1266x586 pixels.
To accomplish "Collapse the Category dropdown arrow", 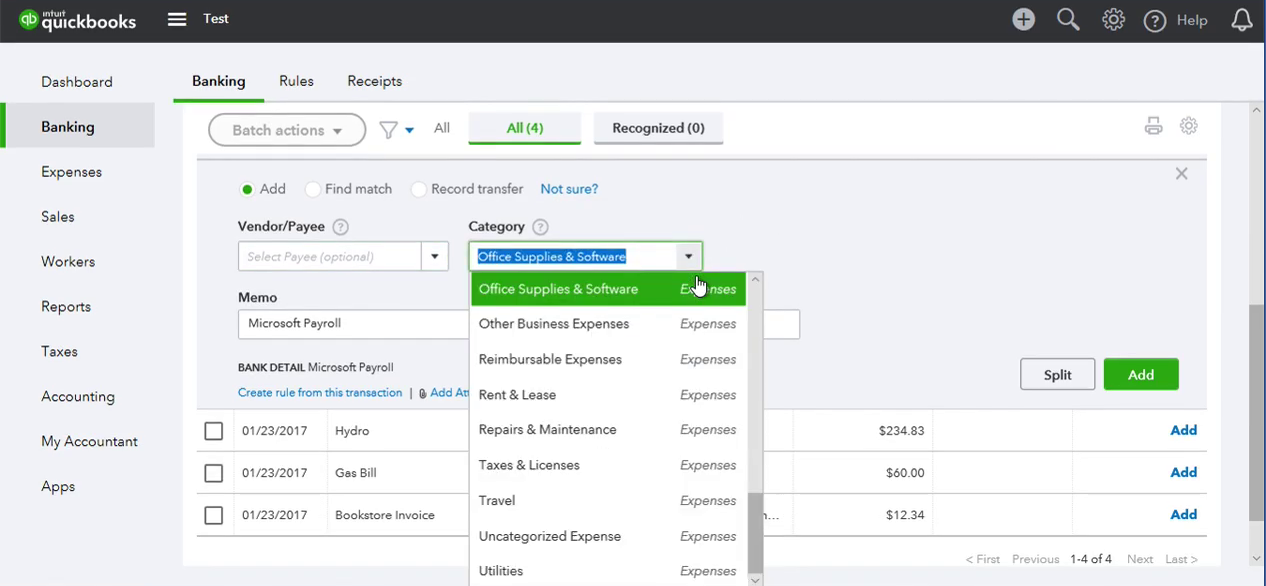I will pos(688,256).
